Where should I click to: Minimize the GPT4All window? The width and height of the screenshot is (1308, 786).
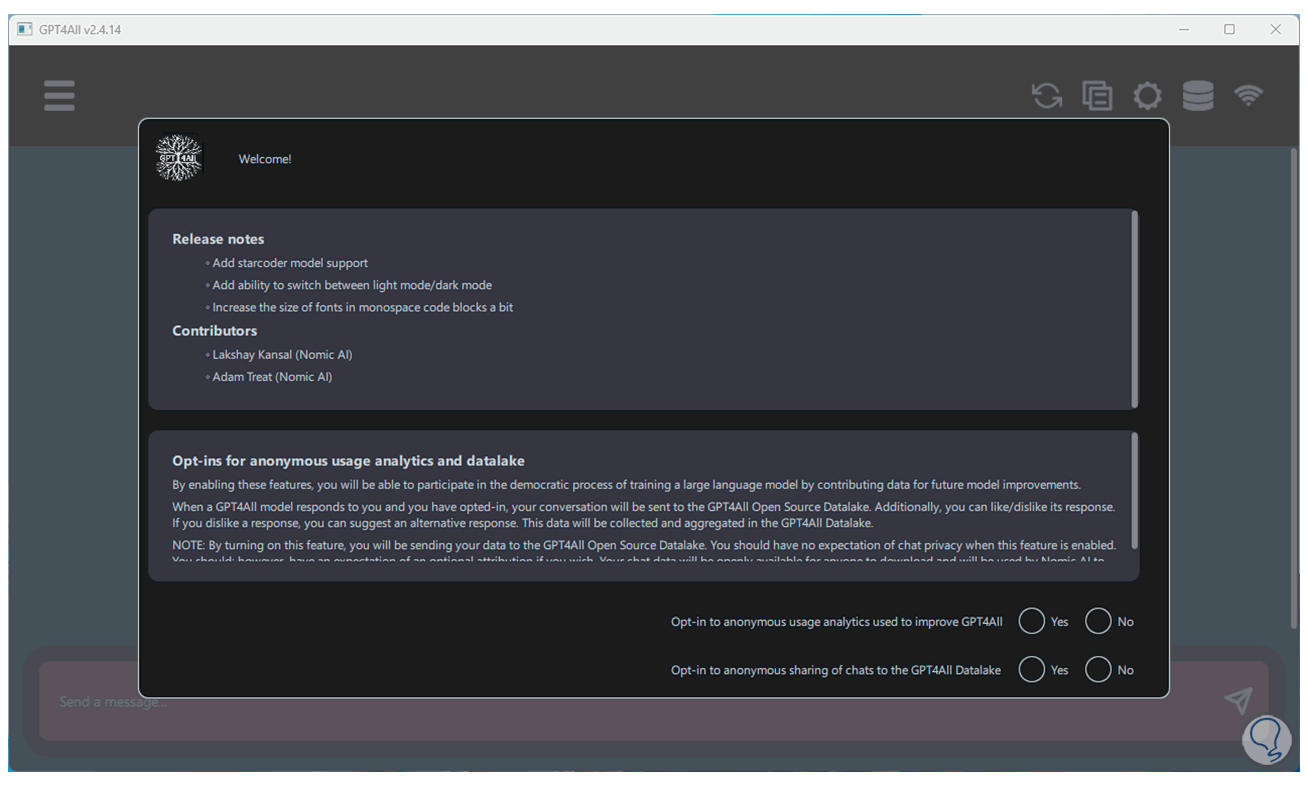click(1184, 30)
